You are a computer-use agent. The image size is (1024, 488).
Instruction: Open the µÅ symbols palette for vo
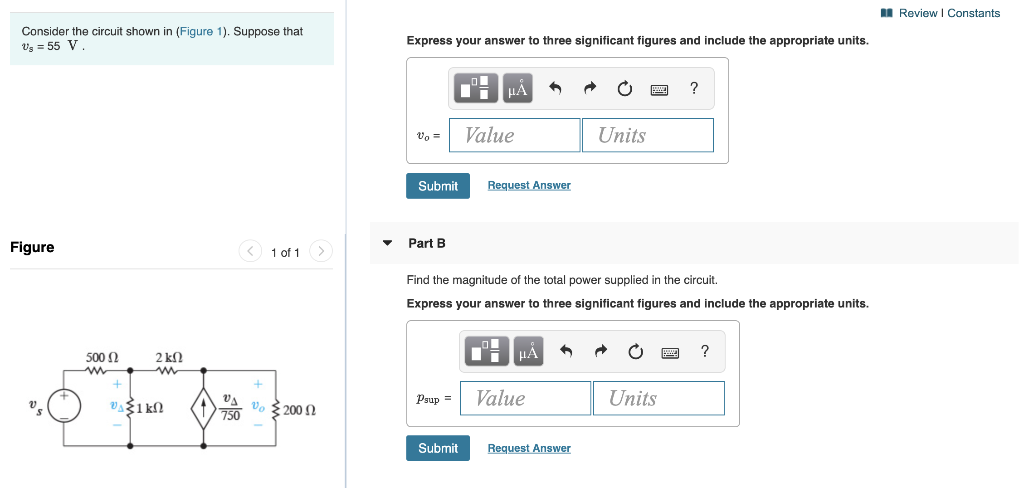[x=517, y=88]
